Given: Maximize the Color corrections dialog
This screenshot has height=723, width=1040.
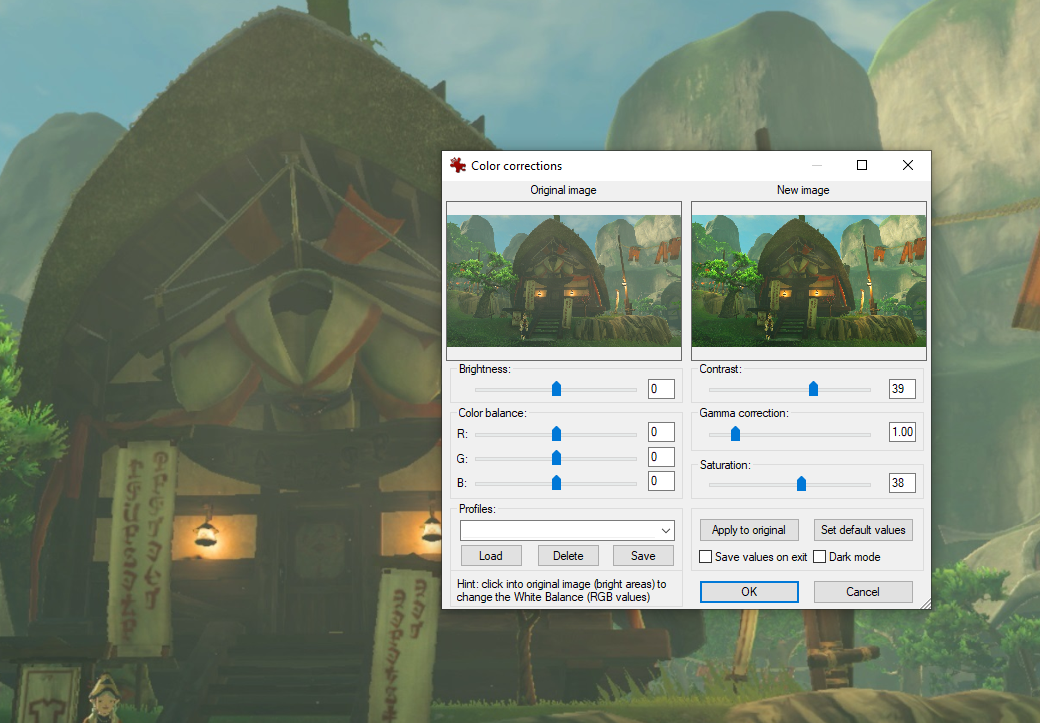Looking at the screenshot, I should 862,165.
